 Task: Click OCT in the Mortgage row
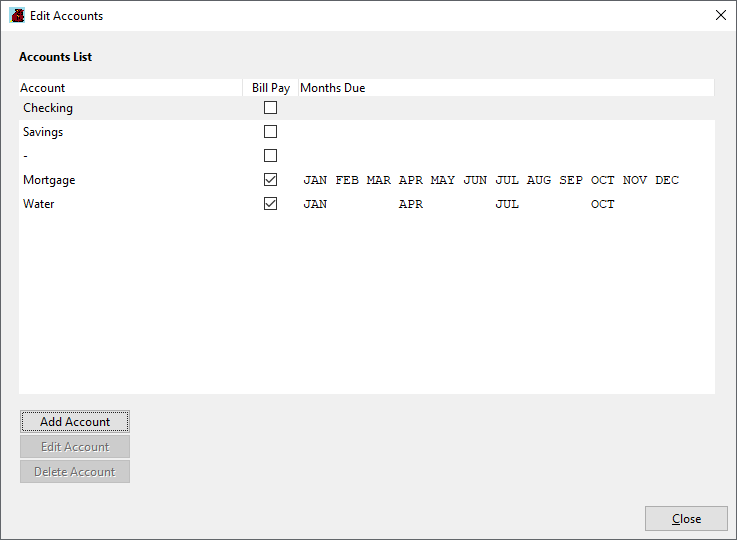603,180
